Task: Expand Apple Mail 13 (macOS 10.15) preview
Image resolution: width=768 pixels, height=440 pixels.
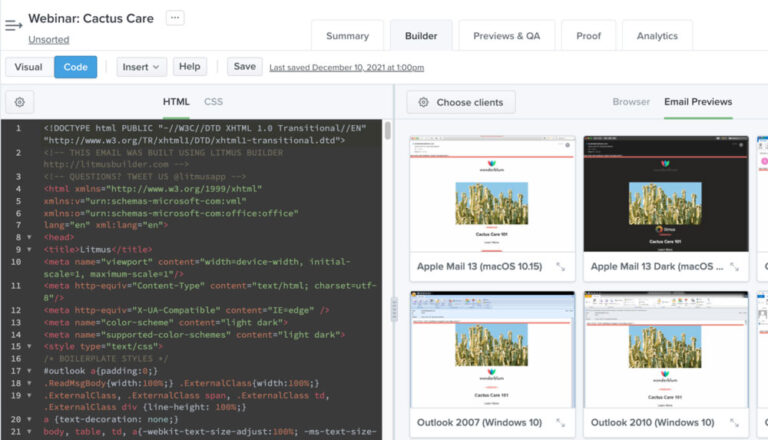Action: [x=560, y=267]
